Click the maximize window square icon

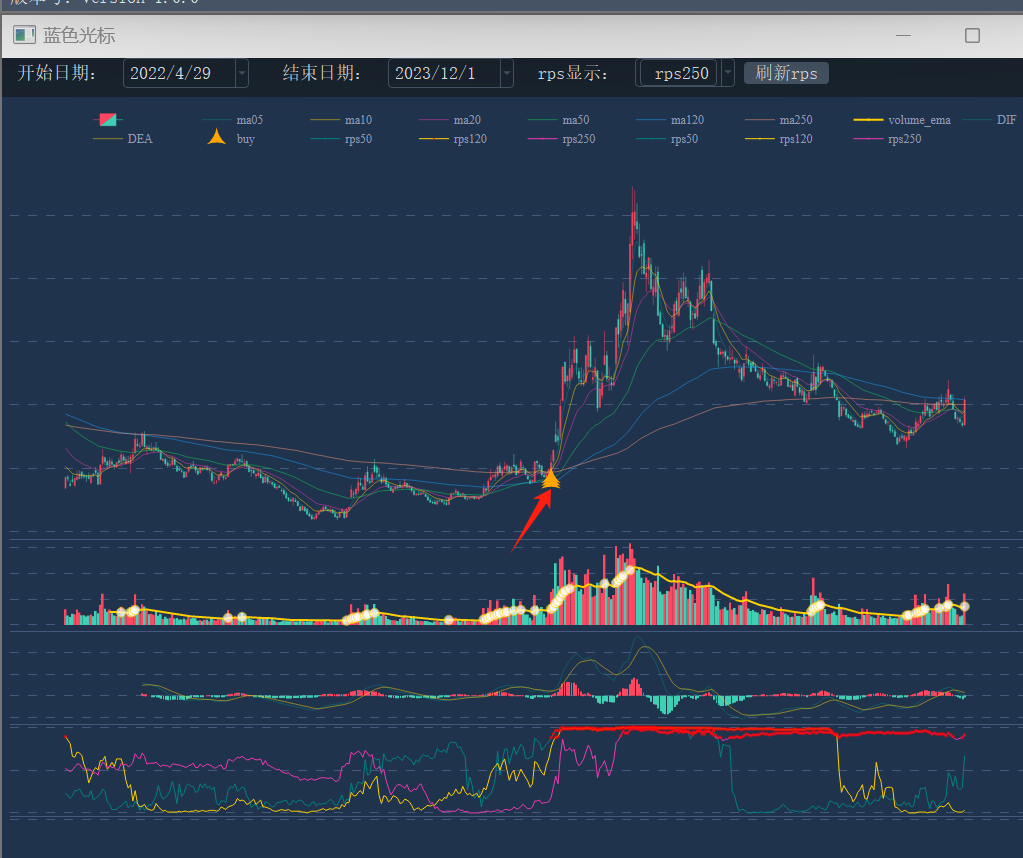[x=971, y=36]
